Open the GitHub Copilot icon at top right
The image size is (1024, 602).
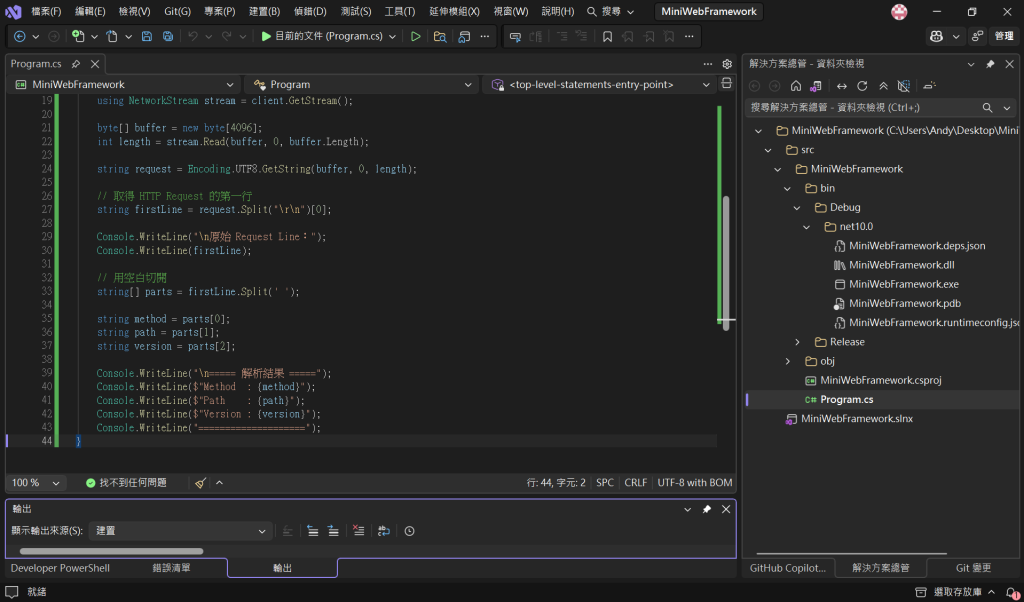pos(937,37)
